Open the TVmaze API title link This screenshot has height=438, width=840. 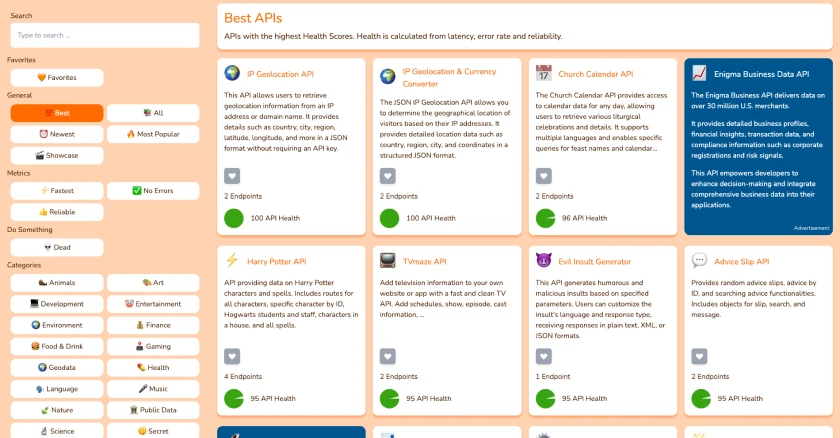[424, 261]
